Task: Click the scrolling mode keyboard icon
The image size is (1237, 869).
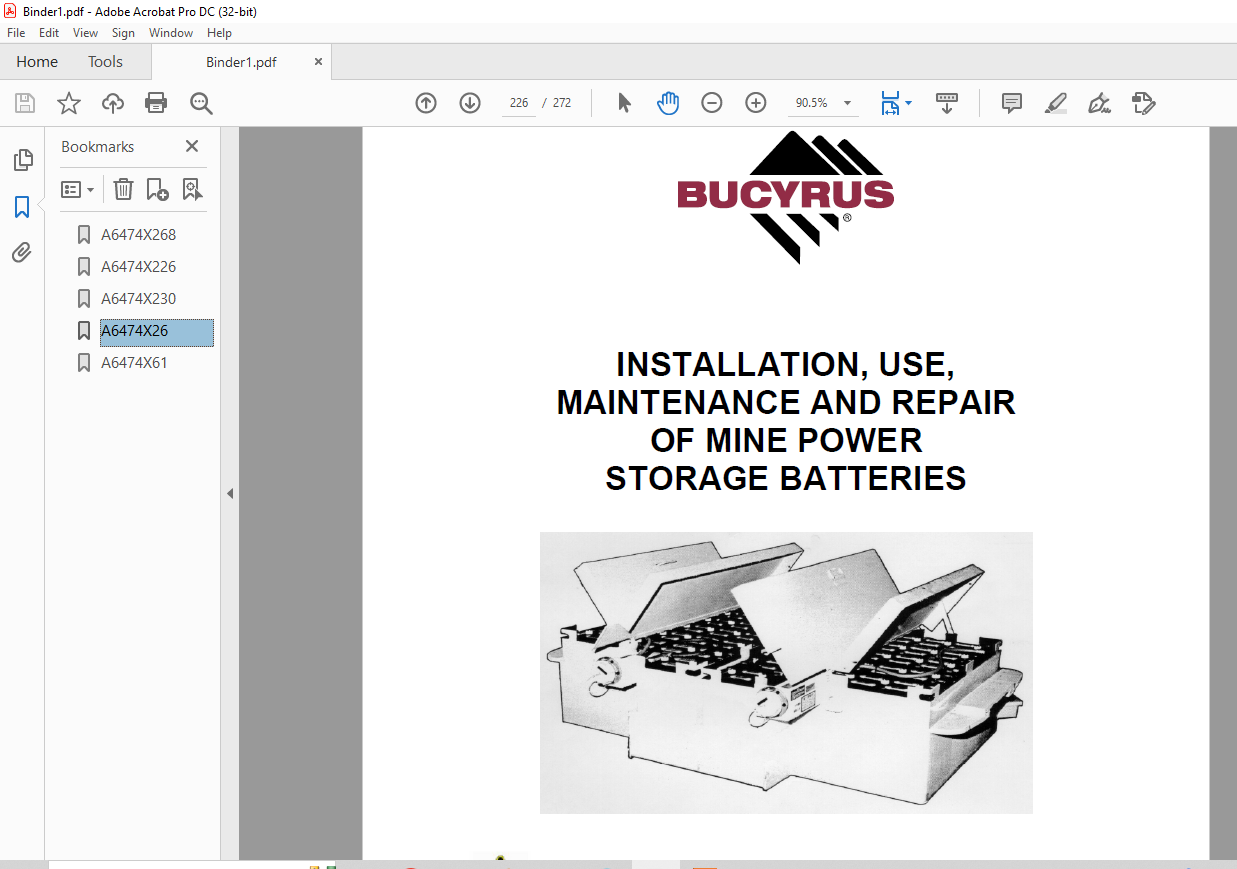Action: [x=947, y=103]
